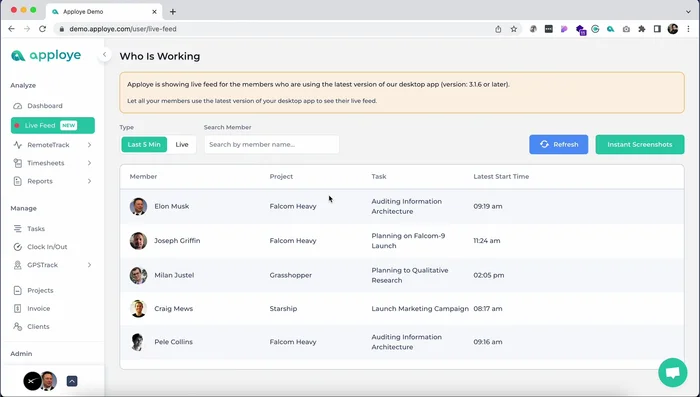Click Milan Justel's avatar
Screen dimensions: 700x397
[x=138, y=276]
